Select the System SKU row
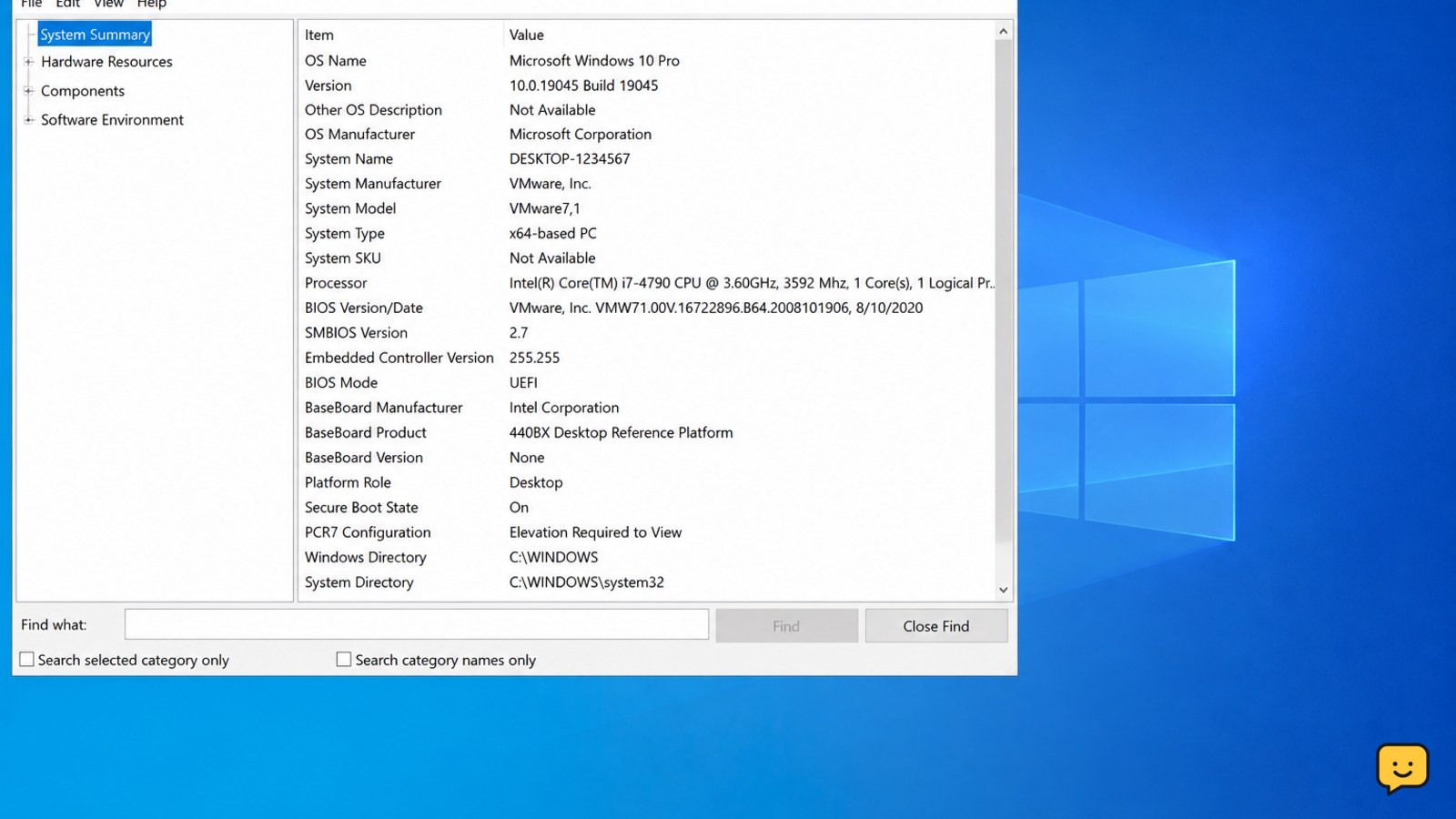 647,258
